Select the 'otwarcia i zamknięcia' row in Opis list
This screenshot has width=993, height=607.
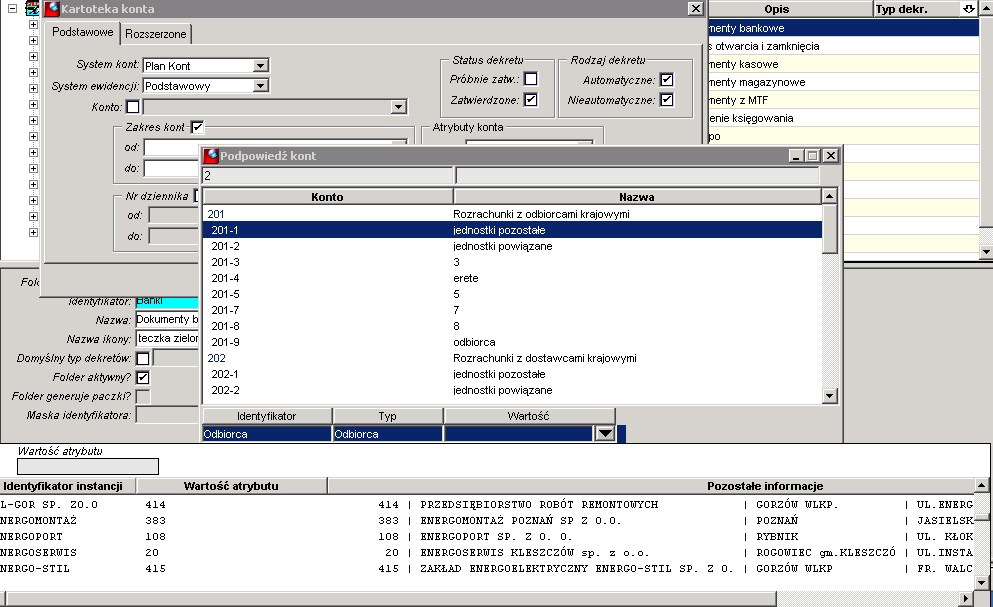(x=844, y=46)
